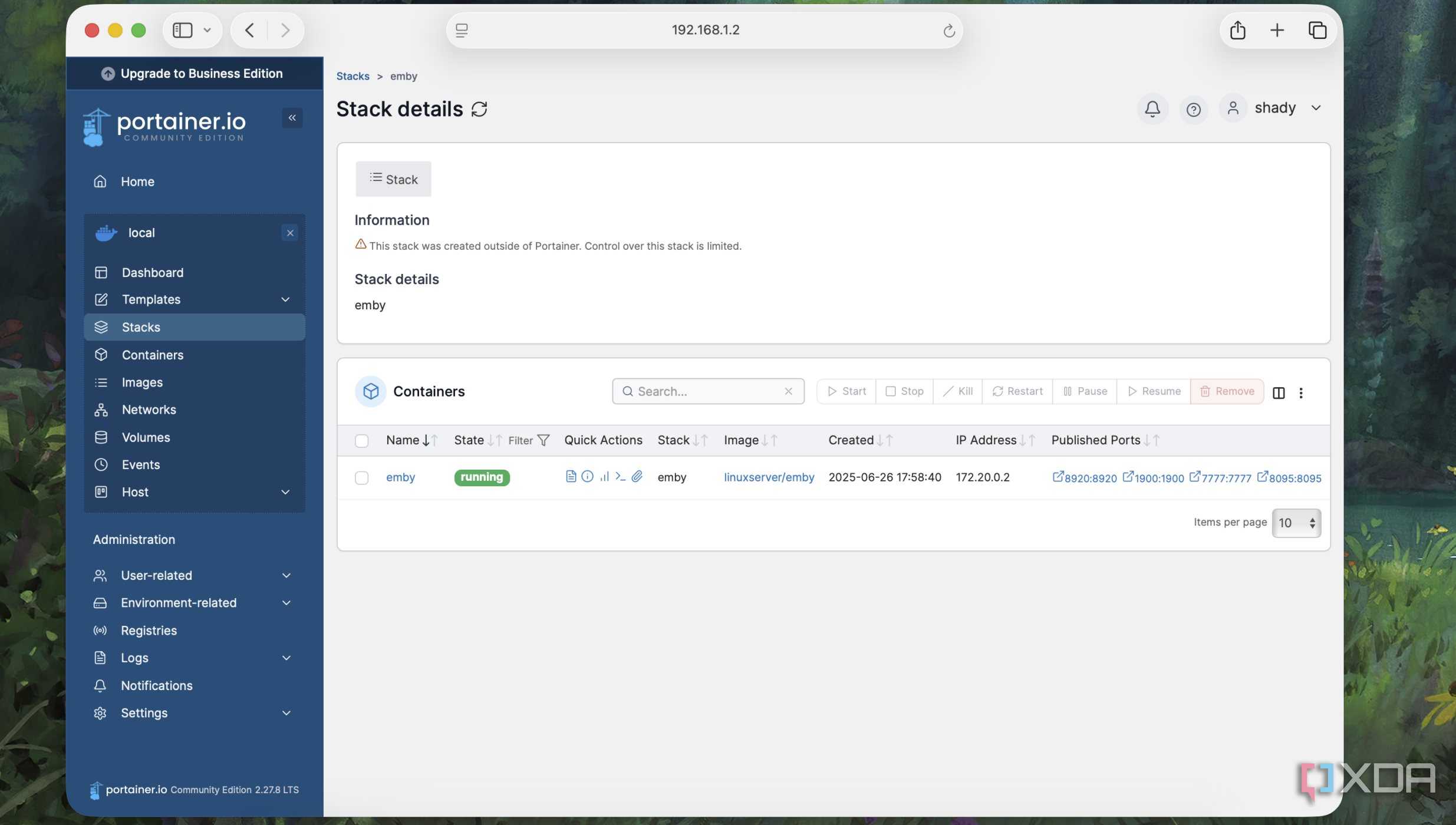
Task: Open the table more options menu
Action: [x=1301, y=392]
